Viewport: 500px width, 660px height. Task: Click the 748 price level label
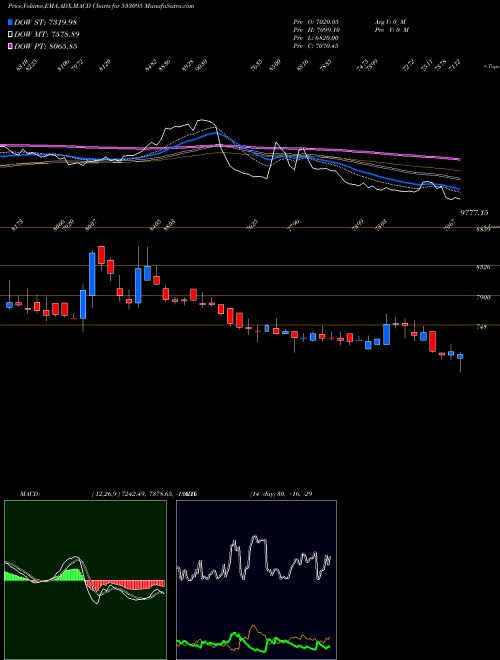481,326
